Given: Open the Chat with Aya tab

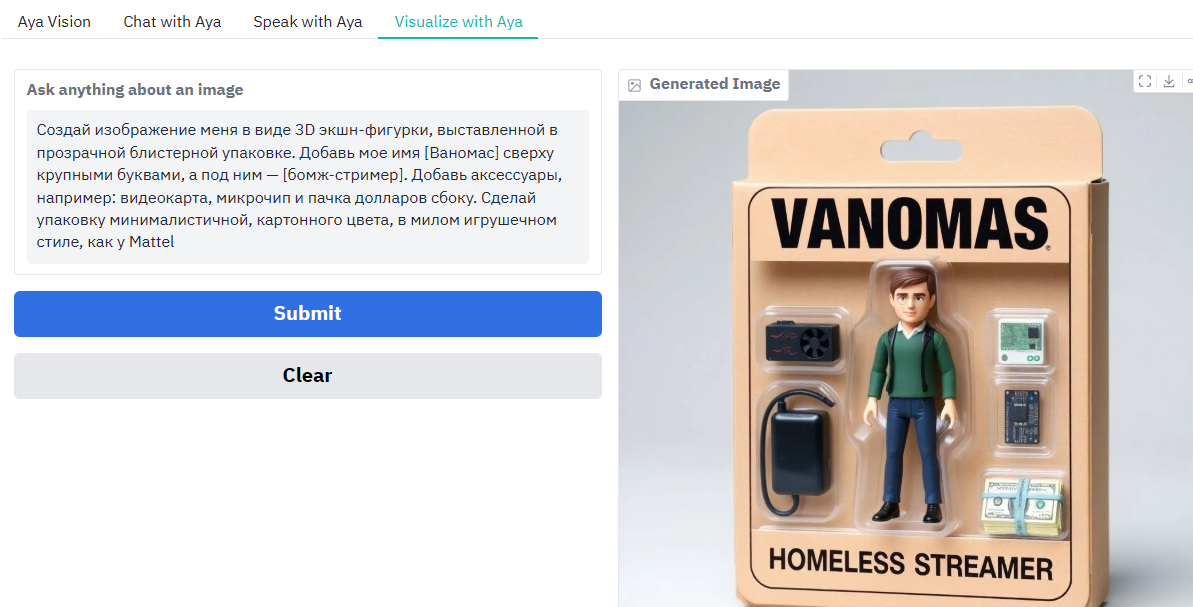Looking at the screenshot, I should [x=172, y=21].
